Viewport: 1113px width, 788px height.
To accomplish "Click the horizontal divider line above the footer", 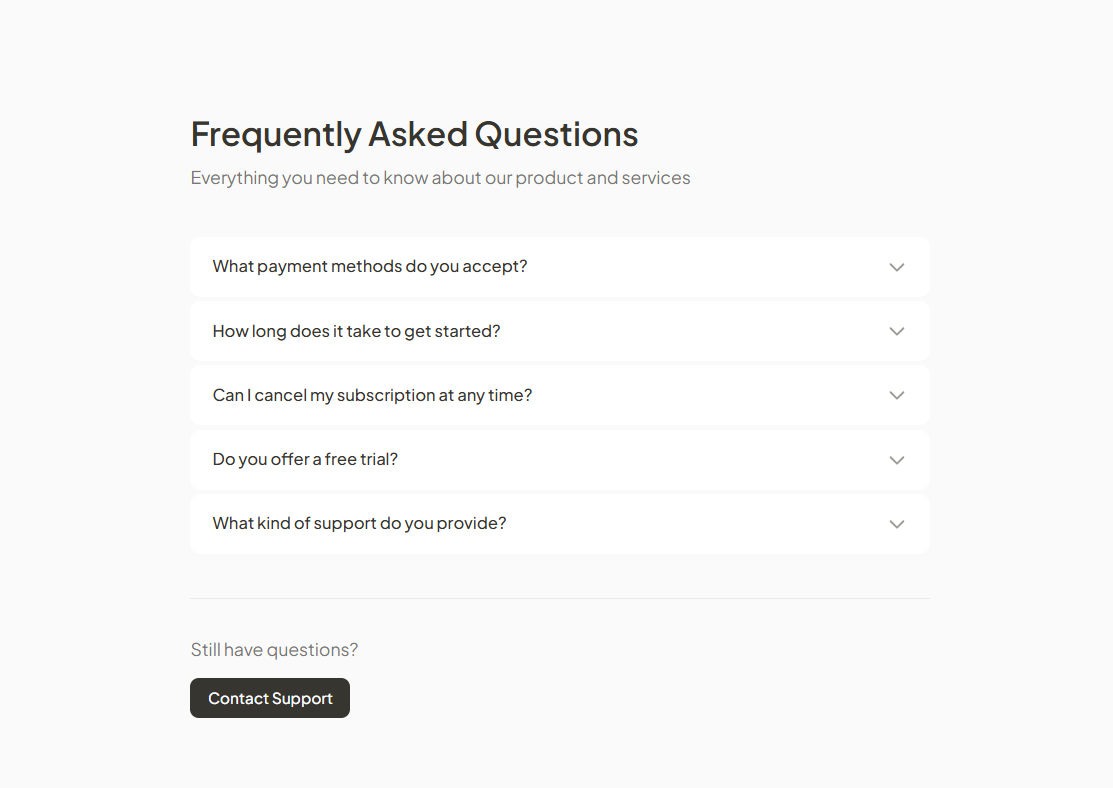I will (560, 598).
